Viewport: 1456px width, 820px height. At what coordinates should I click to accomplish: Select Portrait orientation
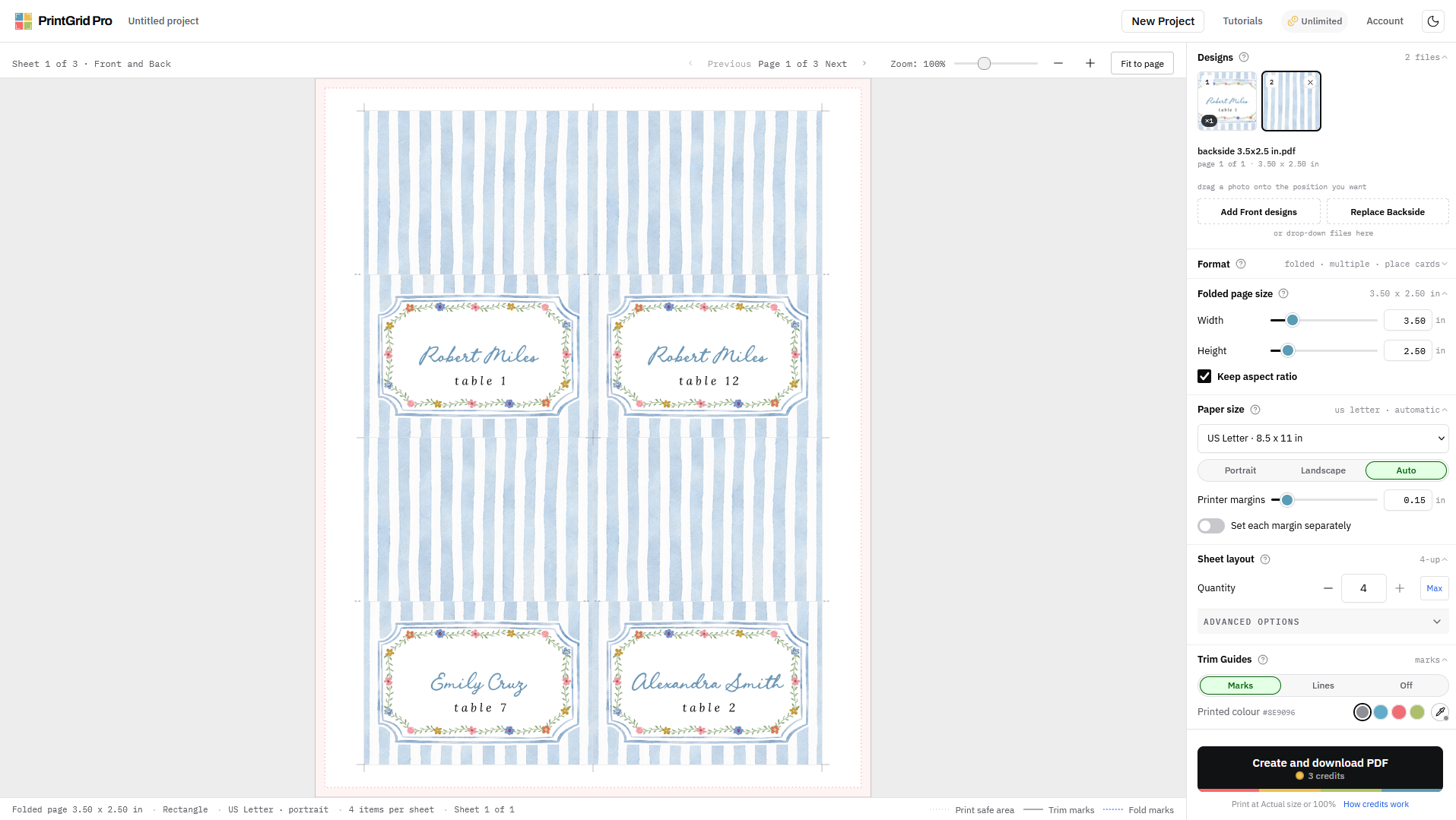[x=1240, y=470]
